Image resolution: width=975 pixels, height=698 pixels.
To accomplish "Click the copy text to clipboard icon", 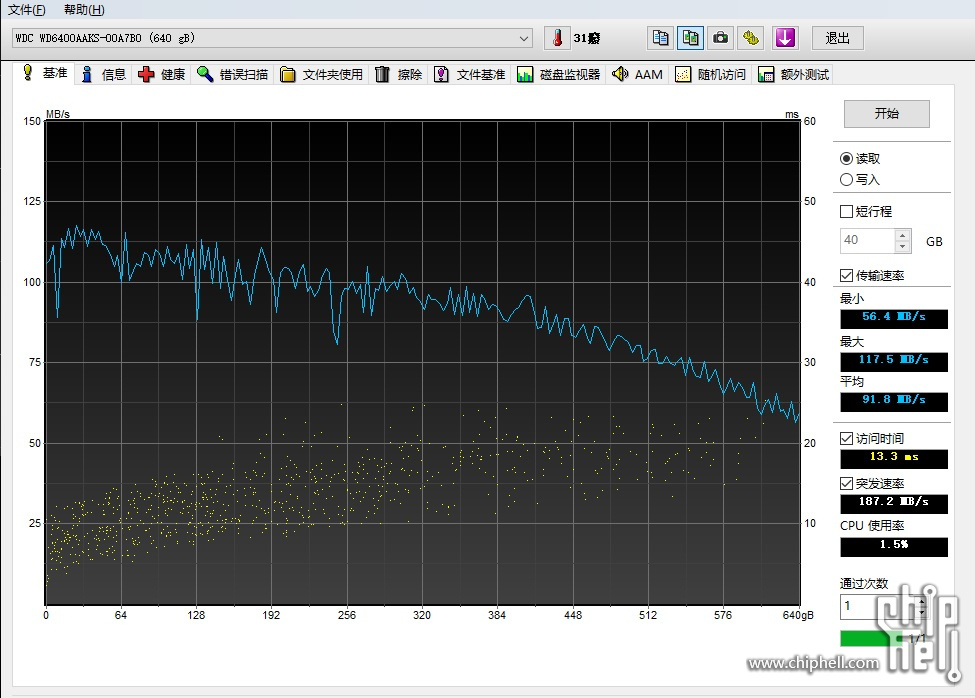I will 660,38.
